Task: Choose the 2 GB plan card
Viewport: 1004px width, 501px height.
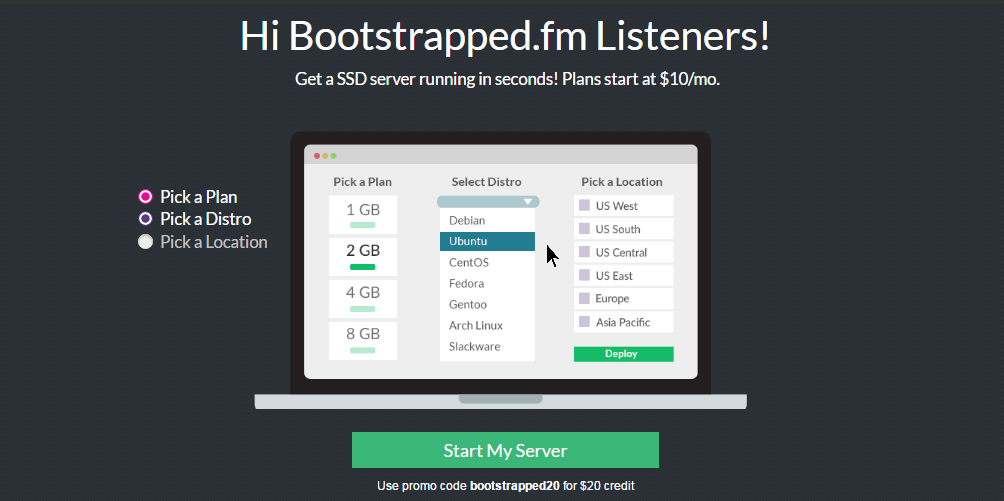Action: click(363, 257)
